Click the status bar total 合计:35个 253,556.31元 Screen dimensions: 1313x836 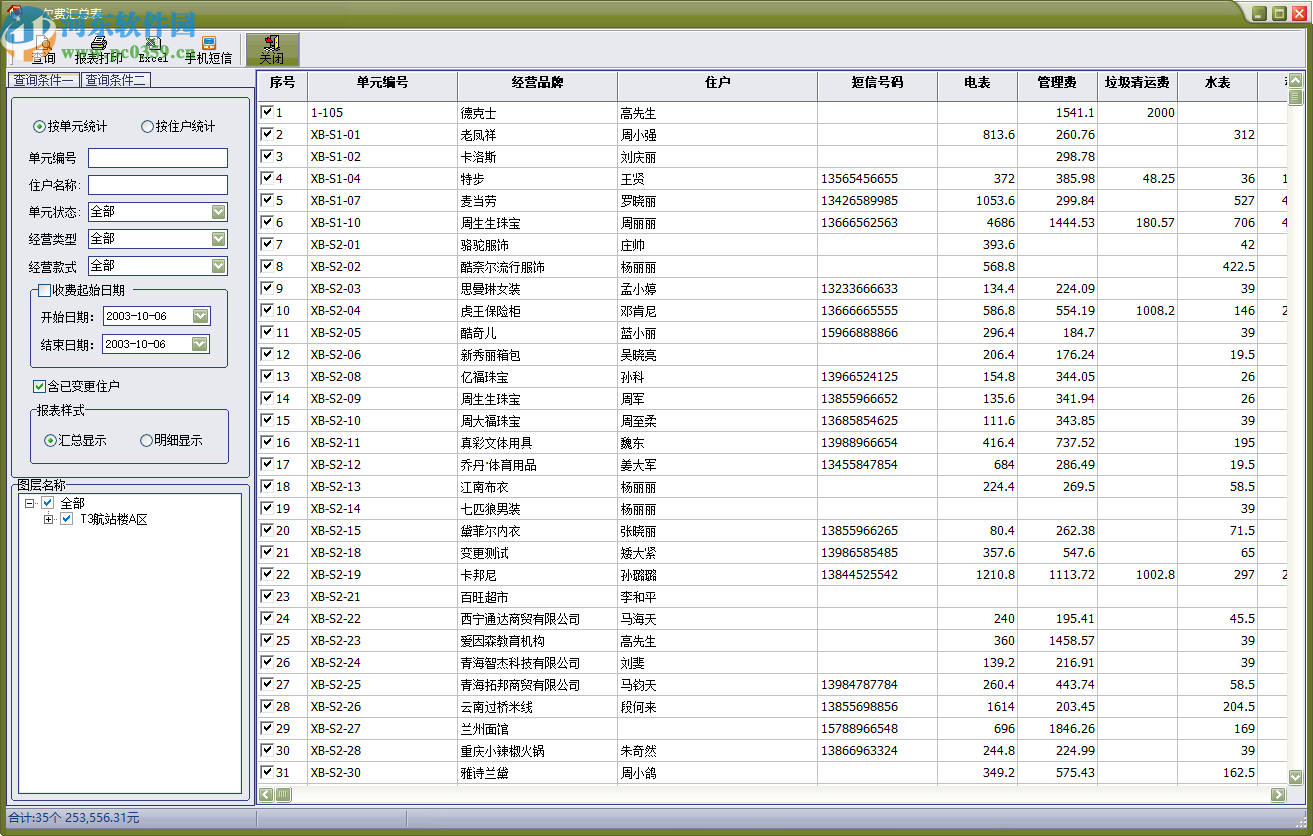click(74, 818)
